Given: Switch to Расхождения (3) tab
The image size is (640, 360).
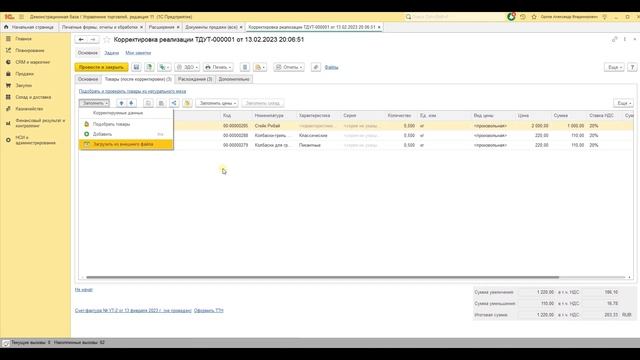Looking at the screenshot, I should pos(195,79).
